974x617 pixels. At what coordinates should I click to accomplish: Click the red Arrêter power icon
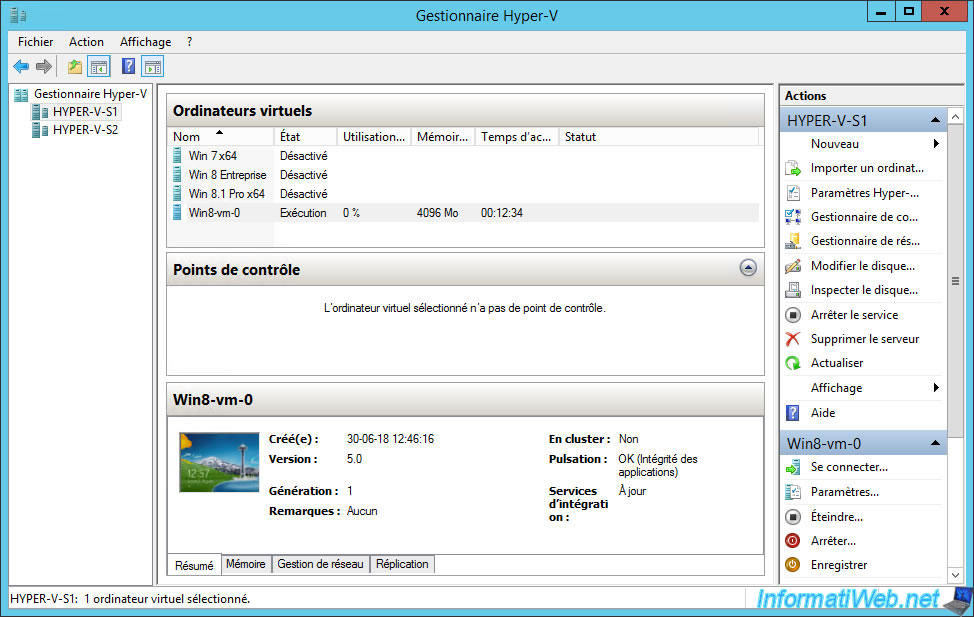tap(793, 541)
